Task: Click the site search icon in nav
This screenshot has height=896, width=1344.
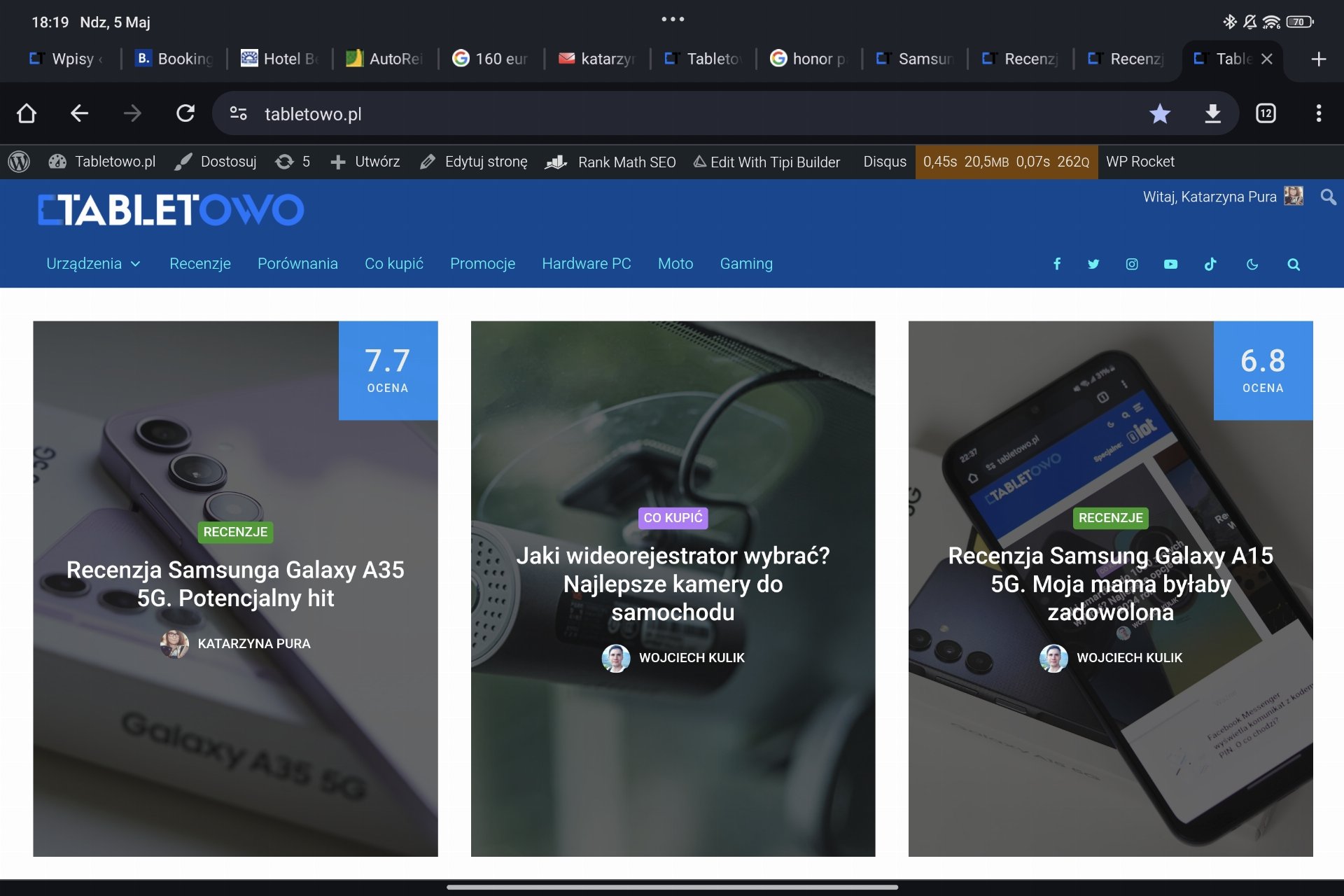Action: pos(1294,264)
